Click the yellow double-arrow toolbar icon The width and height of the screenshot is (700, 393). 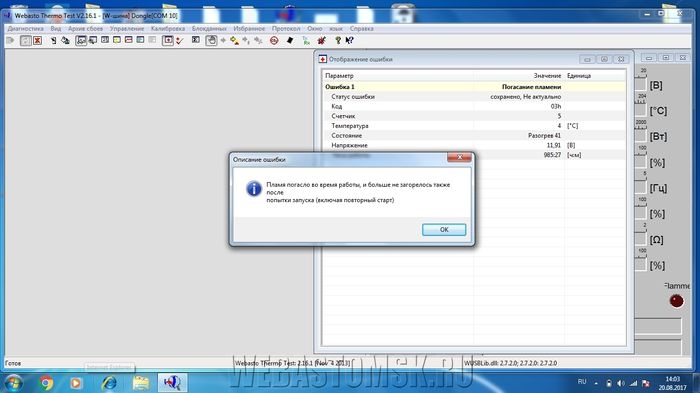tap(234, 41)
